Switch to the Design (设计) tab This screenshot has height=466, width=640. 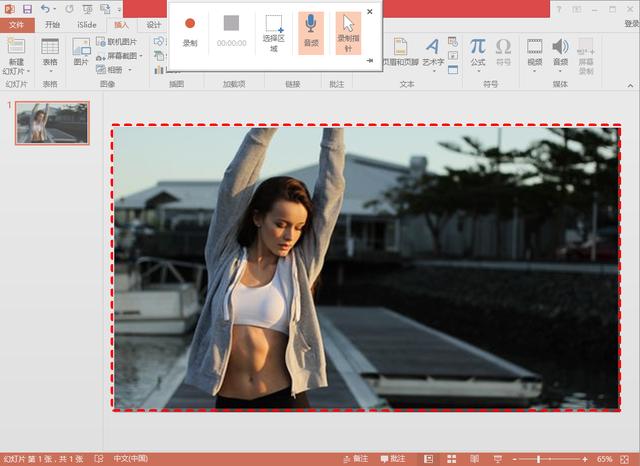tap(153, 24)
